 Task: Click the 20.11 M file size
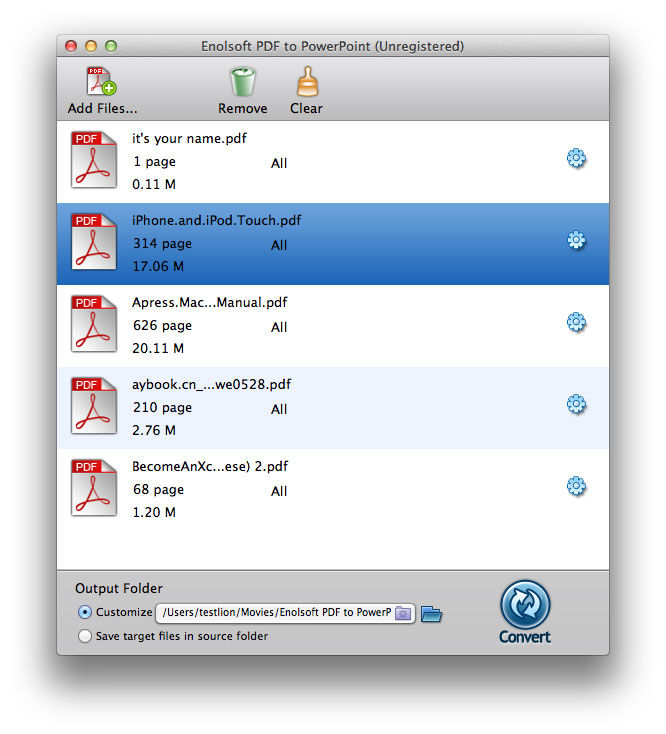158,348
